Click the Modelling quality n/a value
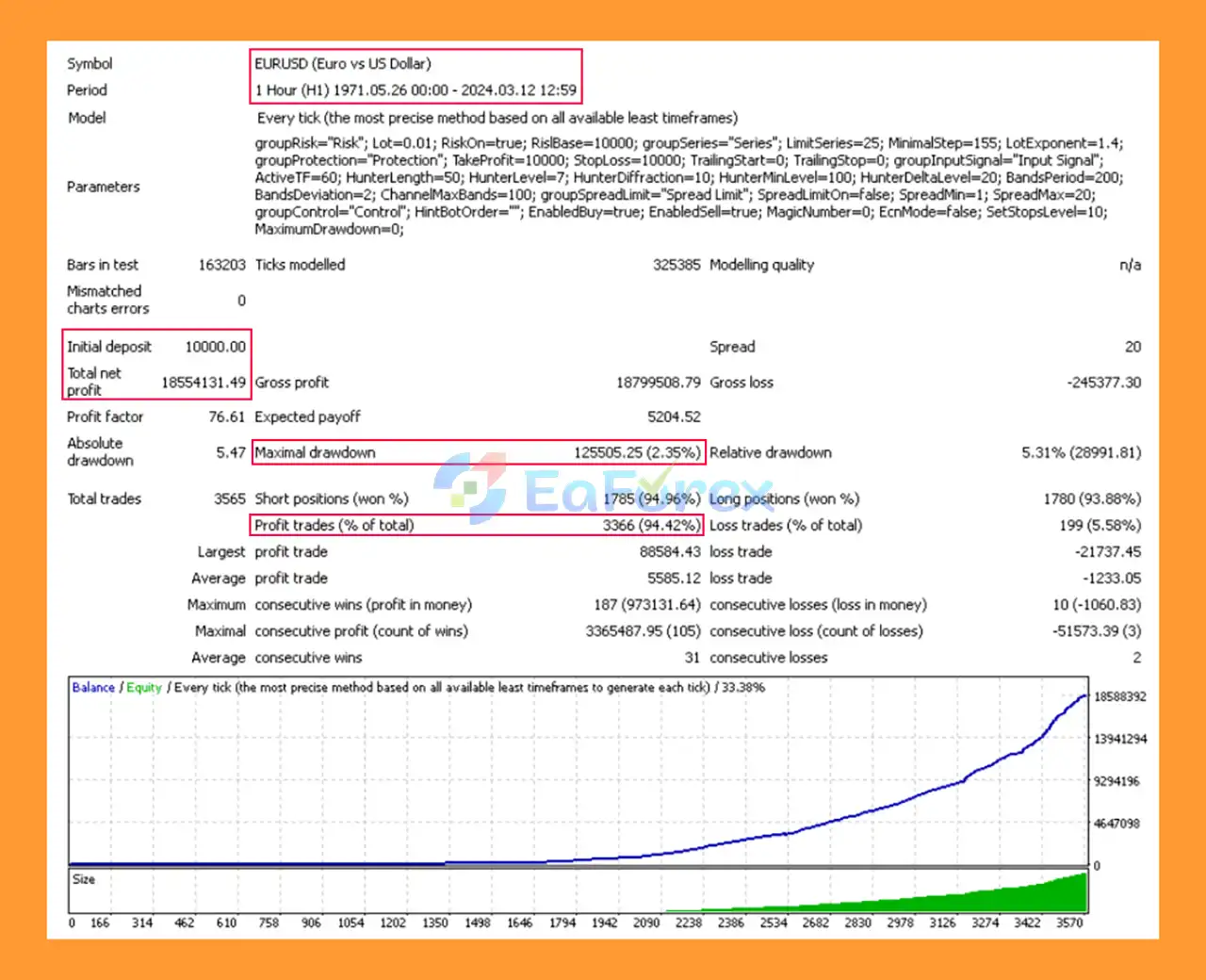Image resolution: width=1206 pixels, height=980 pixels. pos(1130,266)
